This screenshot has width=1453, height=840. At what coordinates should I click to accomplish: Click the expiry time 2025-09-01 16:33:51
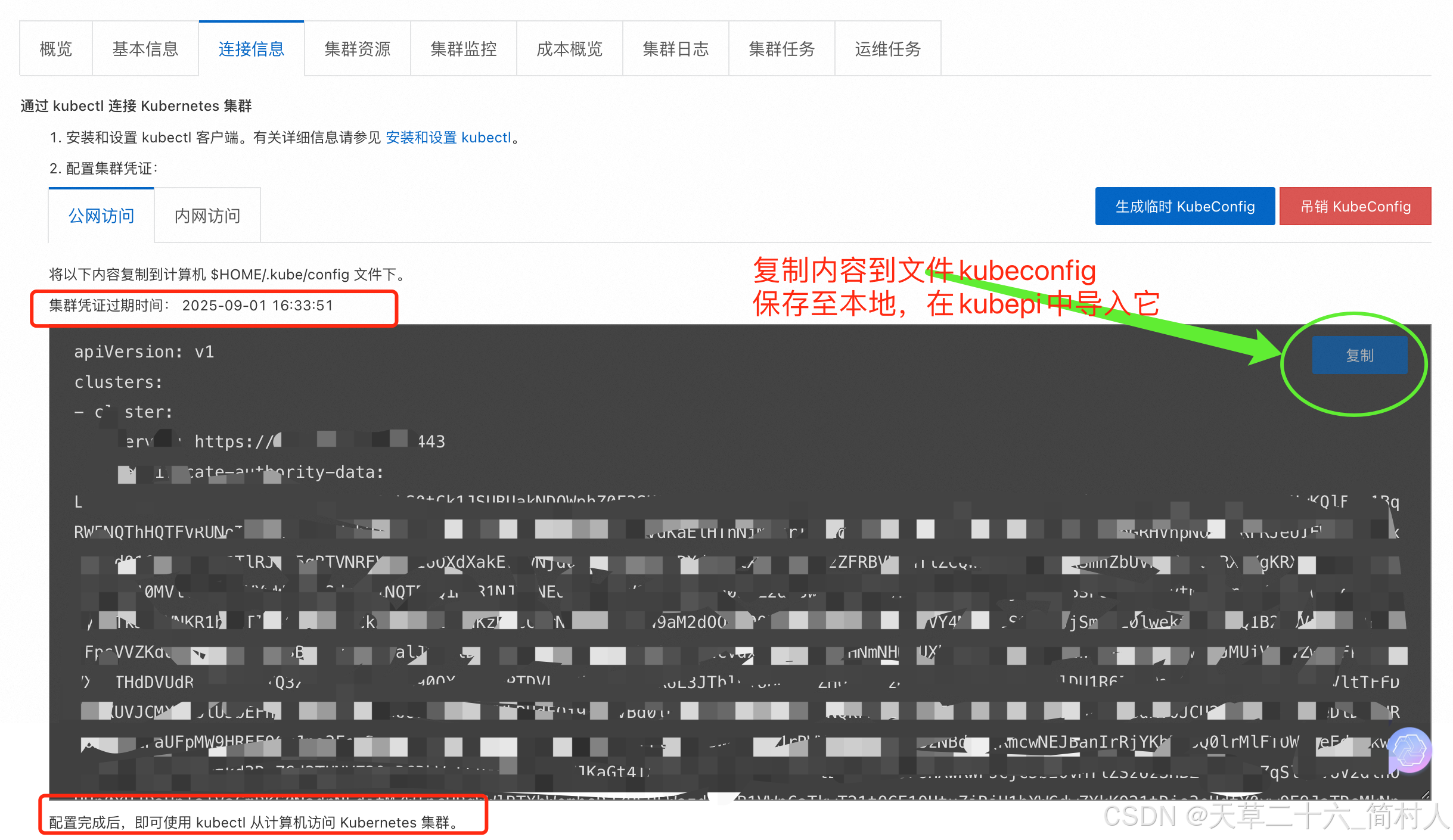(x=257, y=306)
